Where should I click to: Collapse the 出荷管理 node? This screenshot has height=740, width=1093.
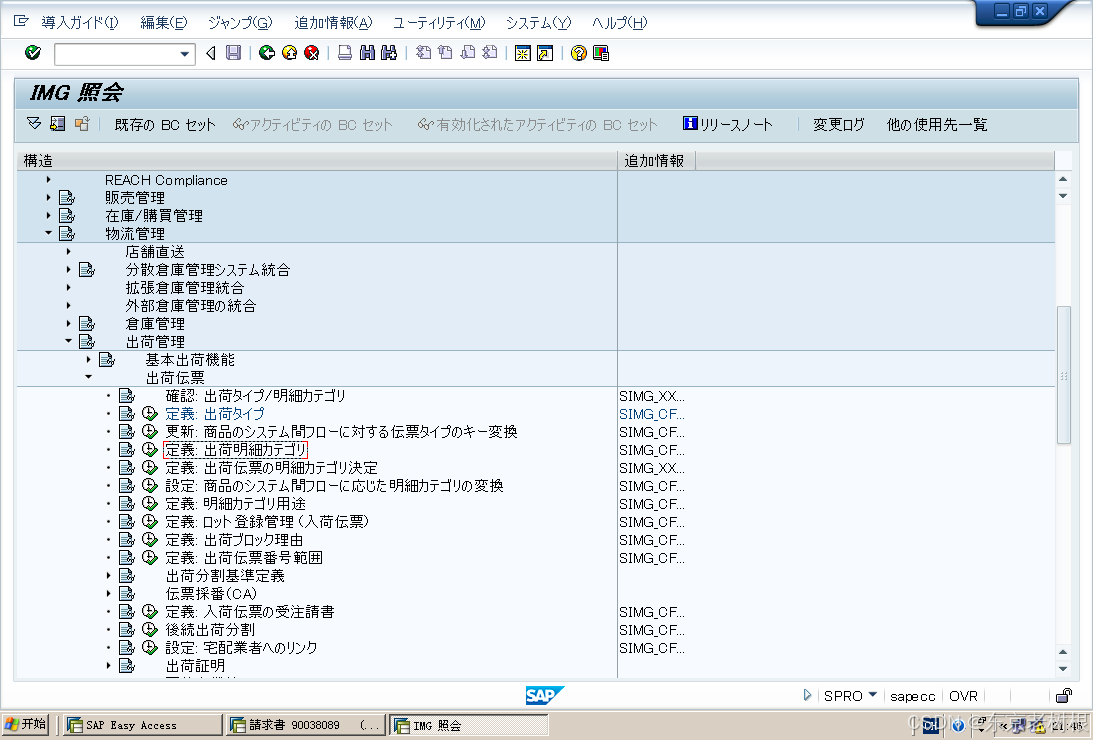coord(68,341)
